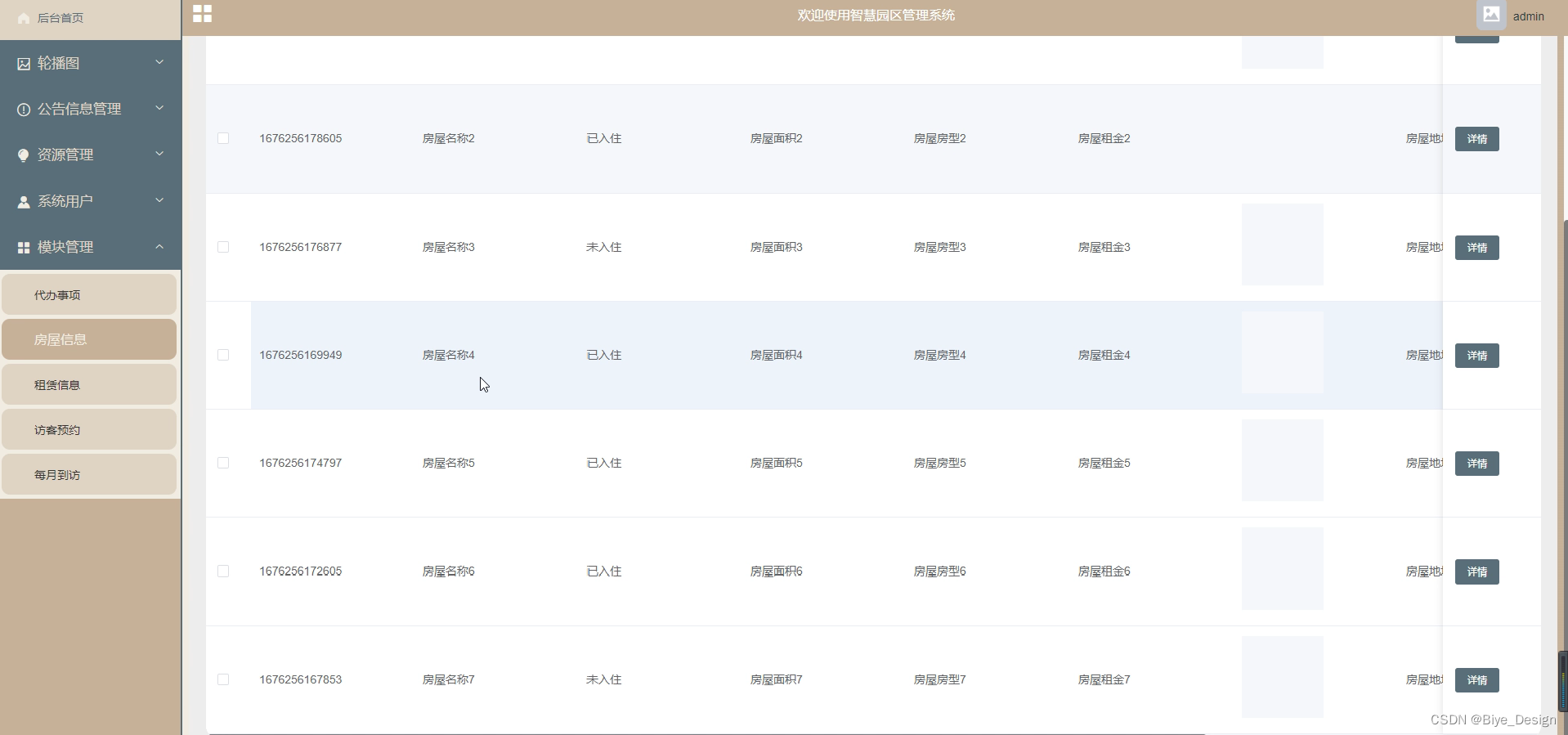
Task: Click the user icon next to 系统用户
Action: coord(24,201)
